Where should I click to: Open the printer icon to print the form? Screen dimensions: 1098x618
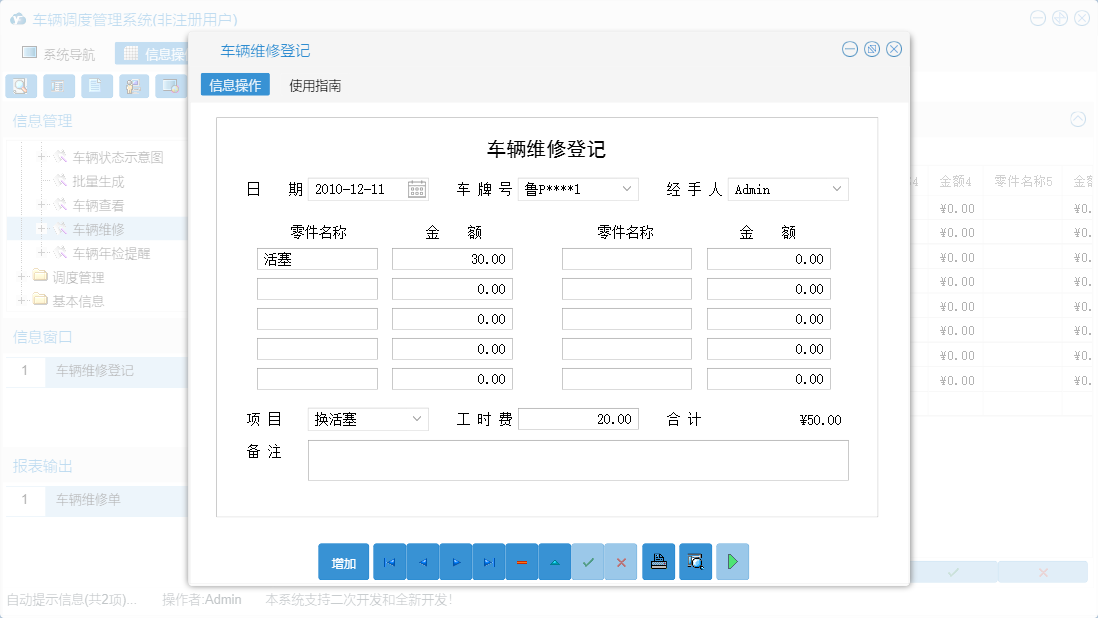coord(658,561)
